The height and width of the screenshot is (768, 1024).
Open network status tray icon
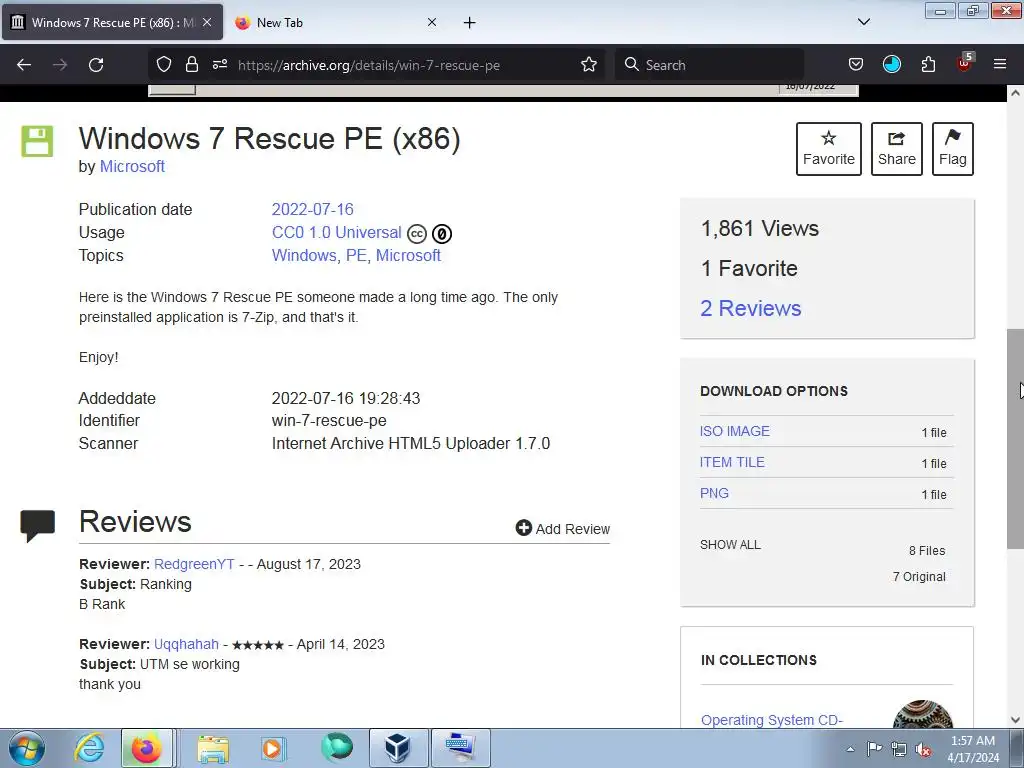[899, 749]
